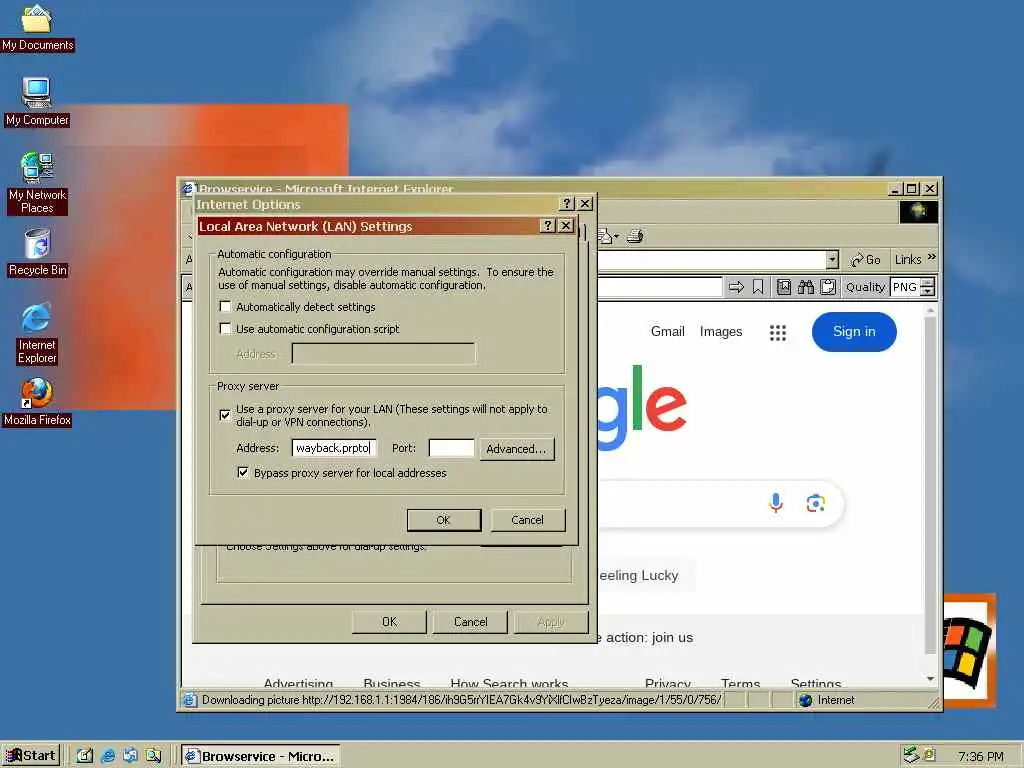This screenshot has width=1024, height=768.
Task: Click the network connection tray icon
Action: [x=911, y=756]
